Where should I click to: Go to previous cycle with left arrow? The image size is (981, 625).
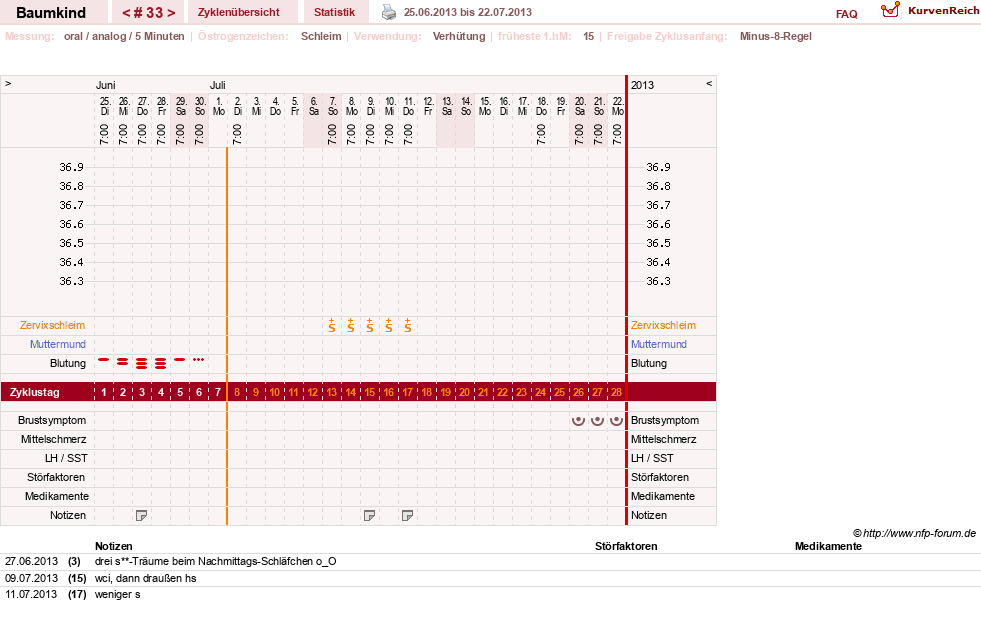[126, 13]
